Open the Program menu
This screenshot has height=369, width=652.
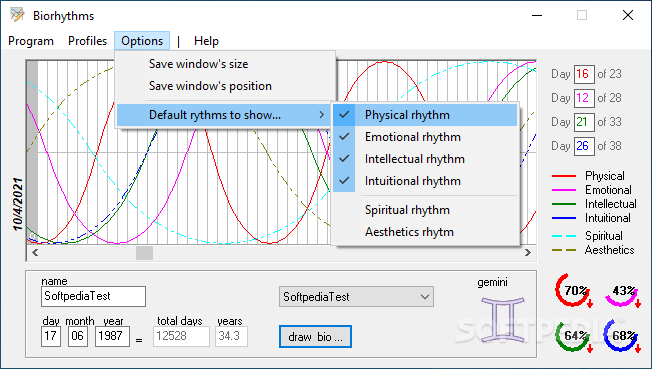[31, 41]
